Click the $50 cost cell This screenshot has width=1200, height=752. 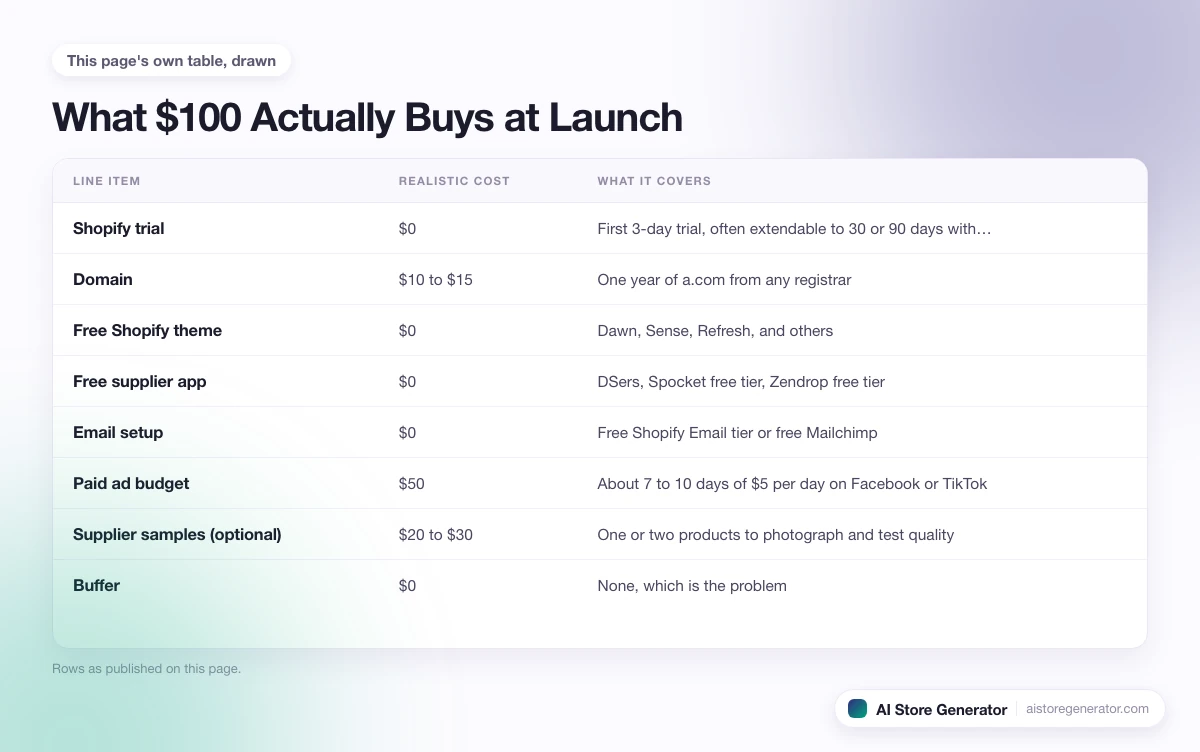click(x=411, y=483)
